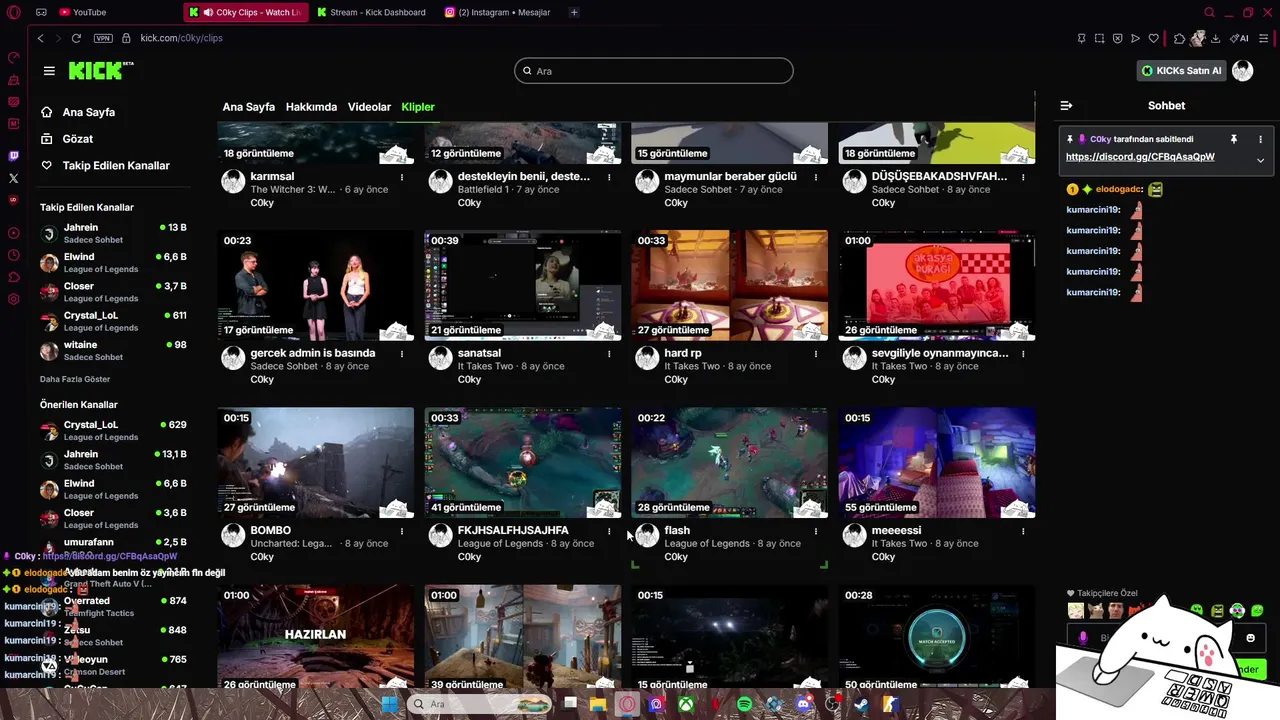1280x720 pixels.
Task: Unpin the pinned chat message
Action: [x=1234, y=139]
